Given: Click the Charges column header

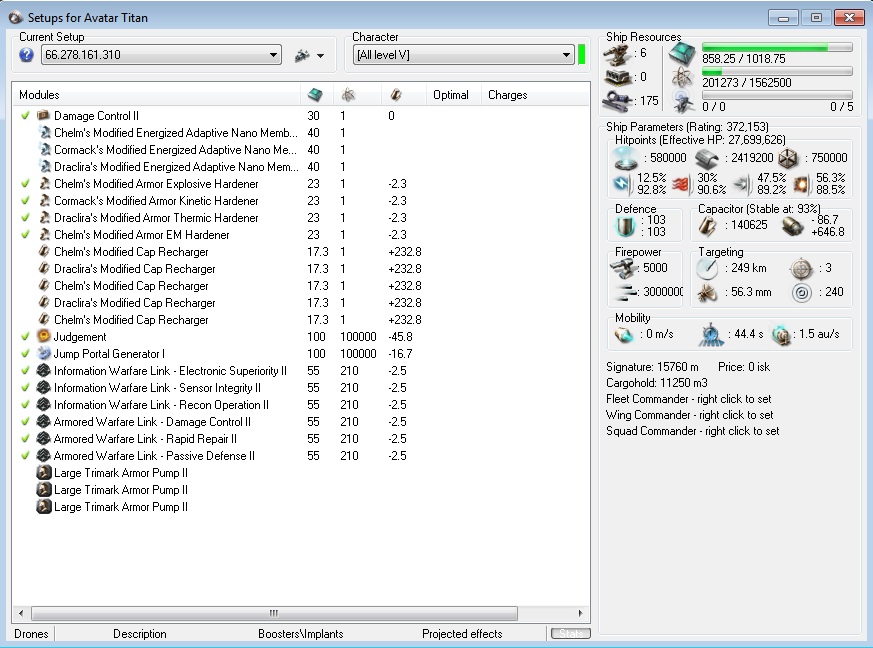Looking at the screenshot, I should pos(535,95).
